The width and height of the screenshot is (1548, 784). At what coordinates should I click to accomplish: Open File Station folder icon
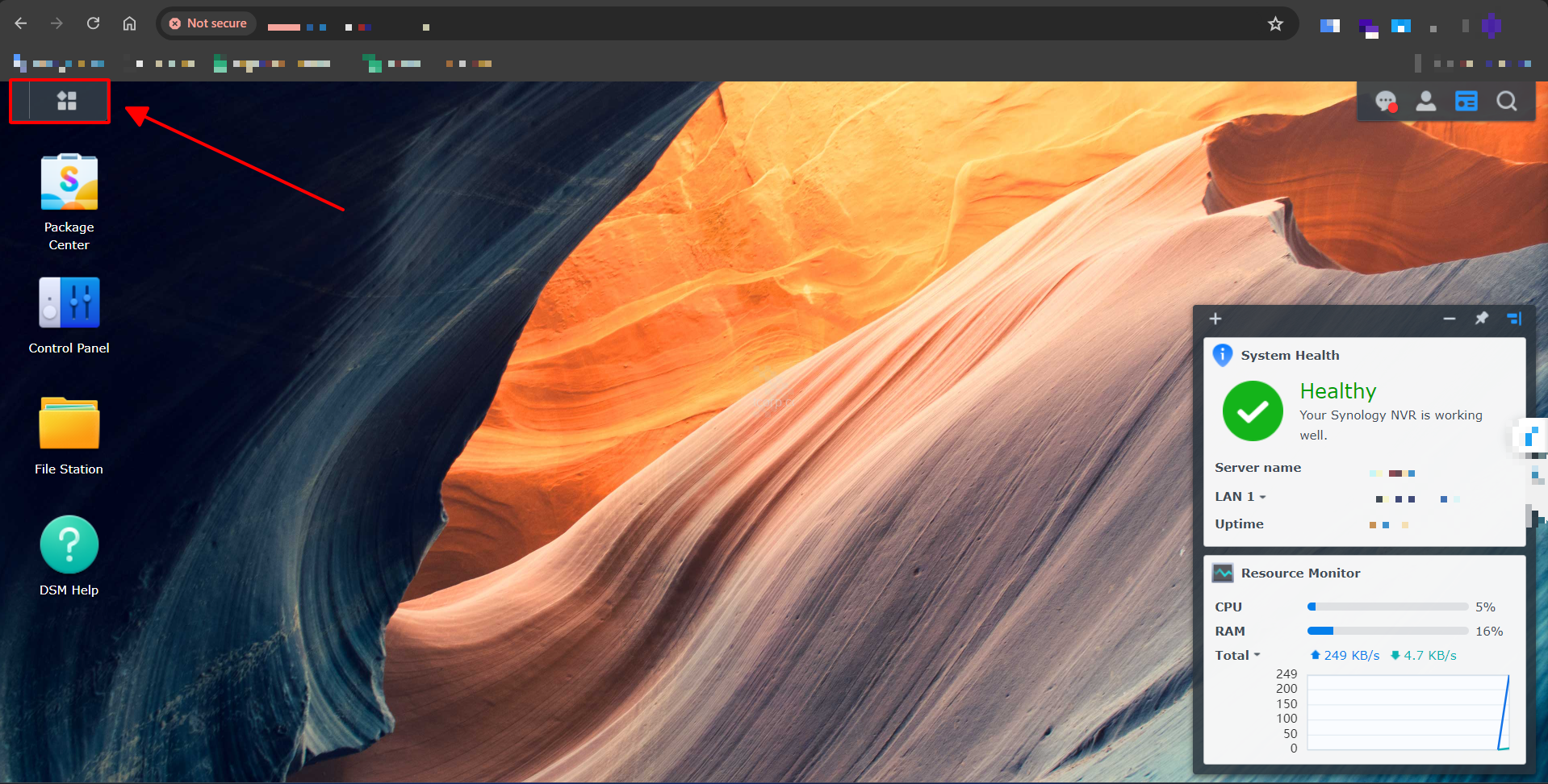click(69, 423)
